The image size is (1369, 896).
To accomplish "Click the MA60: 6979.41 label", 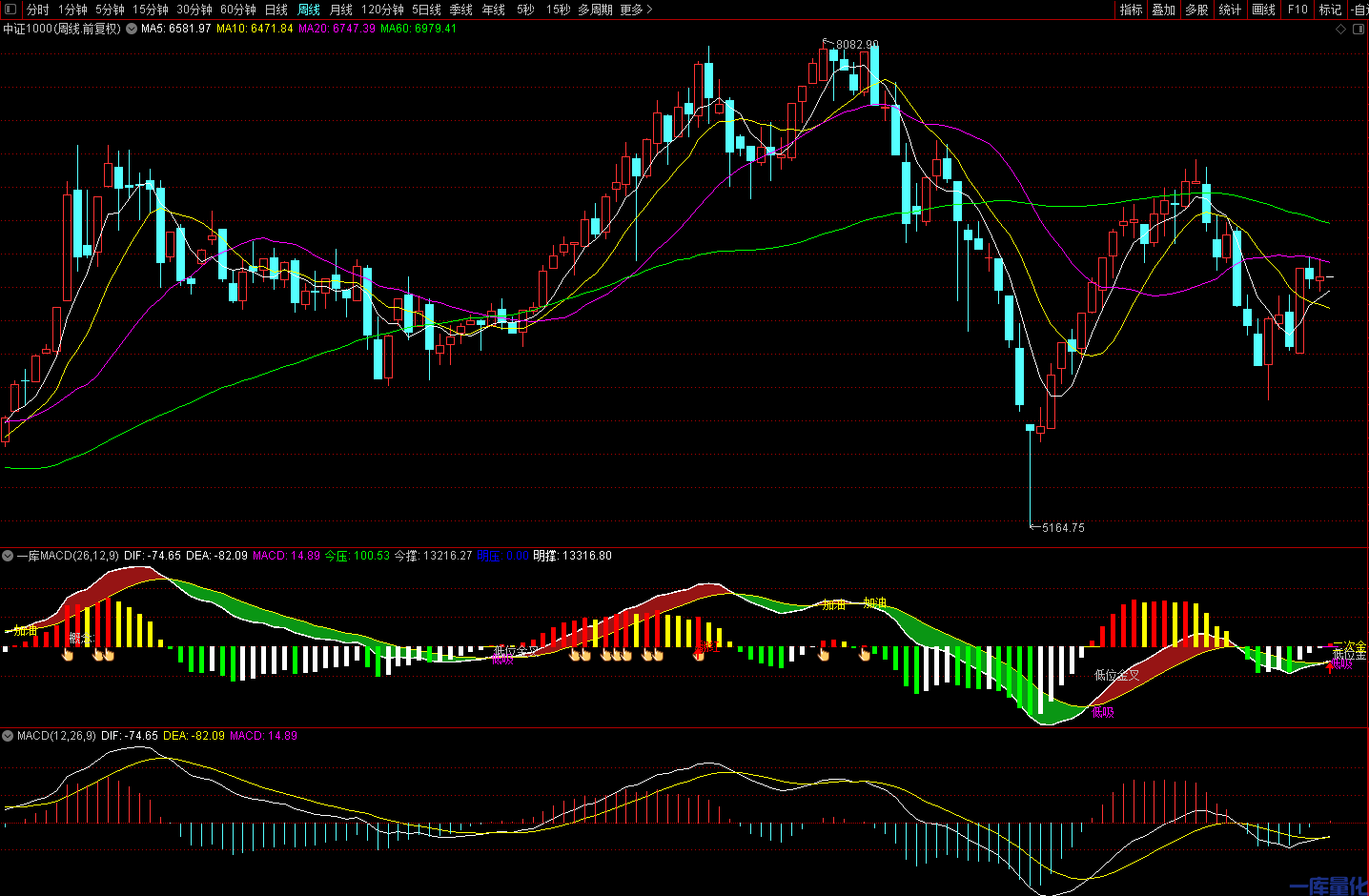I will click(x=419, y=29).
